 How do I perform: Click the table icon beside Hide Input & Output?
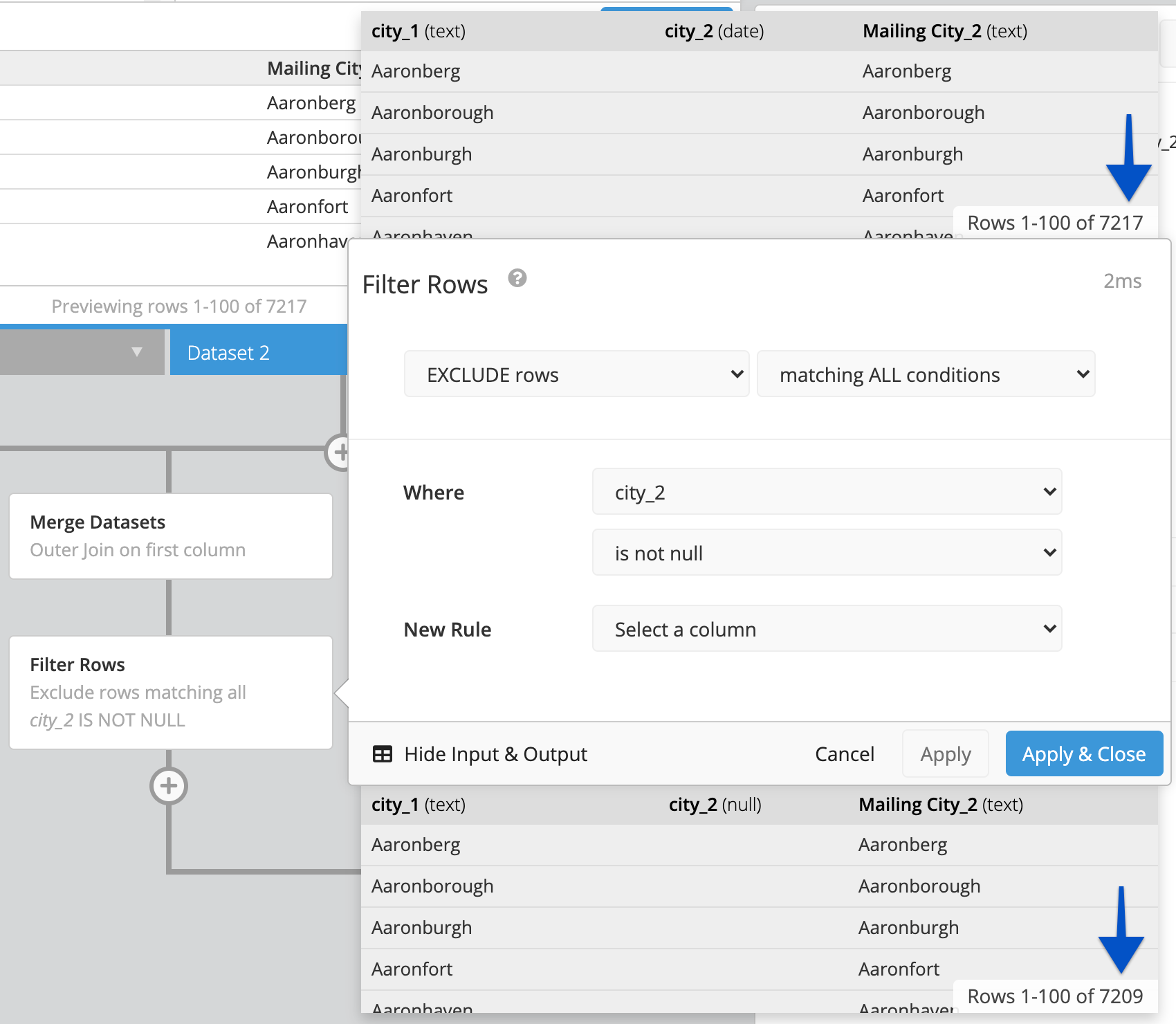[x=383, y=754]
